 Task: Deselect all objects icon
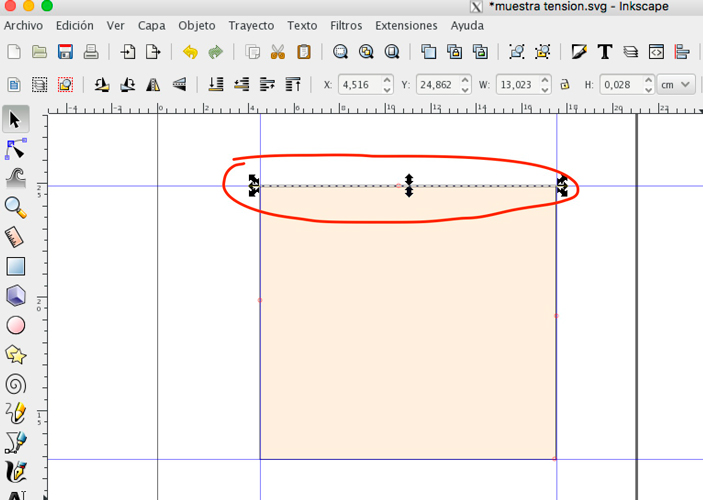(65, 84)
